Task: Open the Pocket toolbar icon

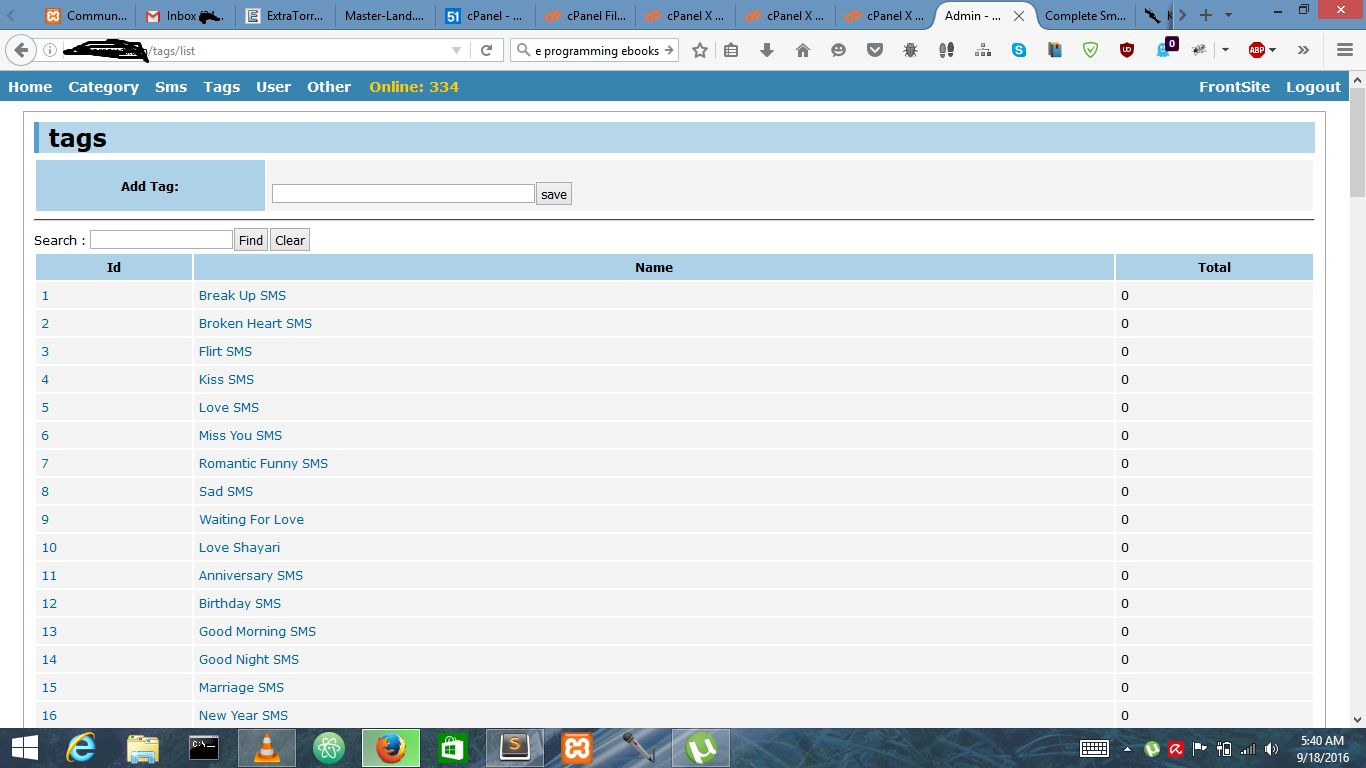Action: (875, 50)
